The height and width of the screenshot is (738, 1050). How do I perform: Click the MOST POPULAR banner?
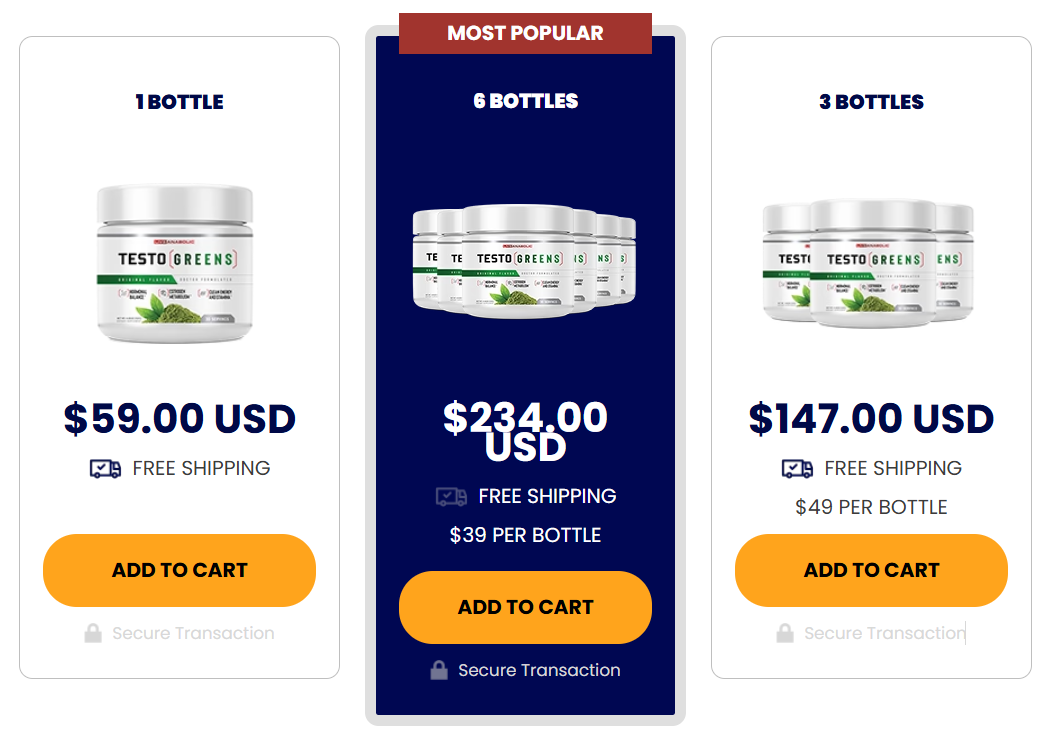click(x=525, y=32)
